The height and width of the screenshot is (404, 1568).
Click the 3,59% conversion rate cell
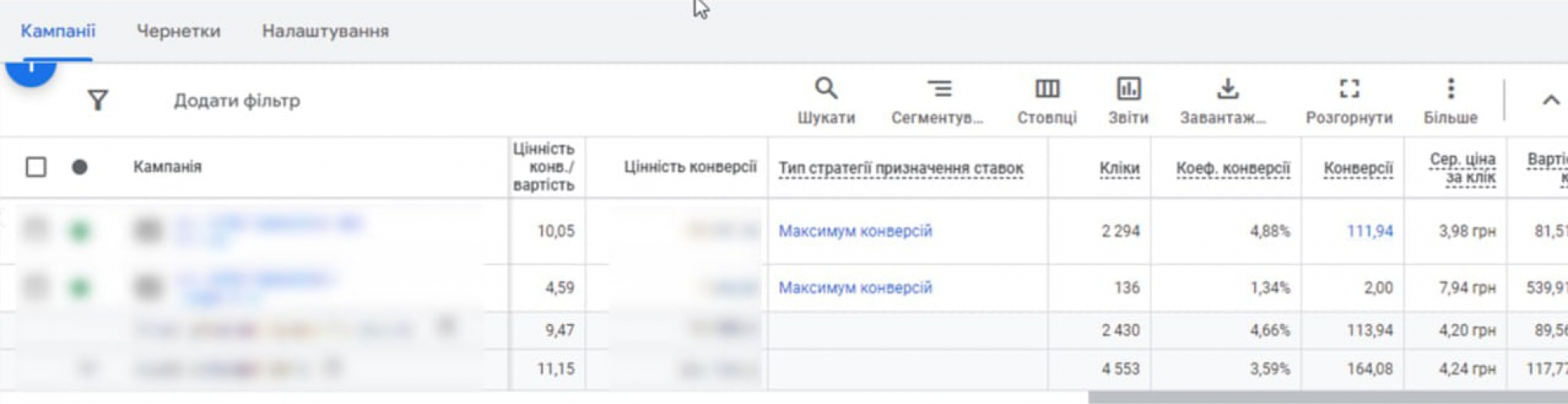click(1269, 369)
